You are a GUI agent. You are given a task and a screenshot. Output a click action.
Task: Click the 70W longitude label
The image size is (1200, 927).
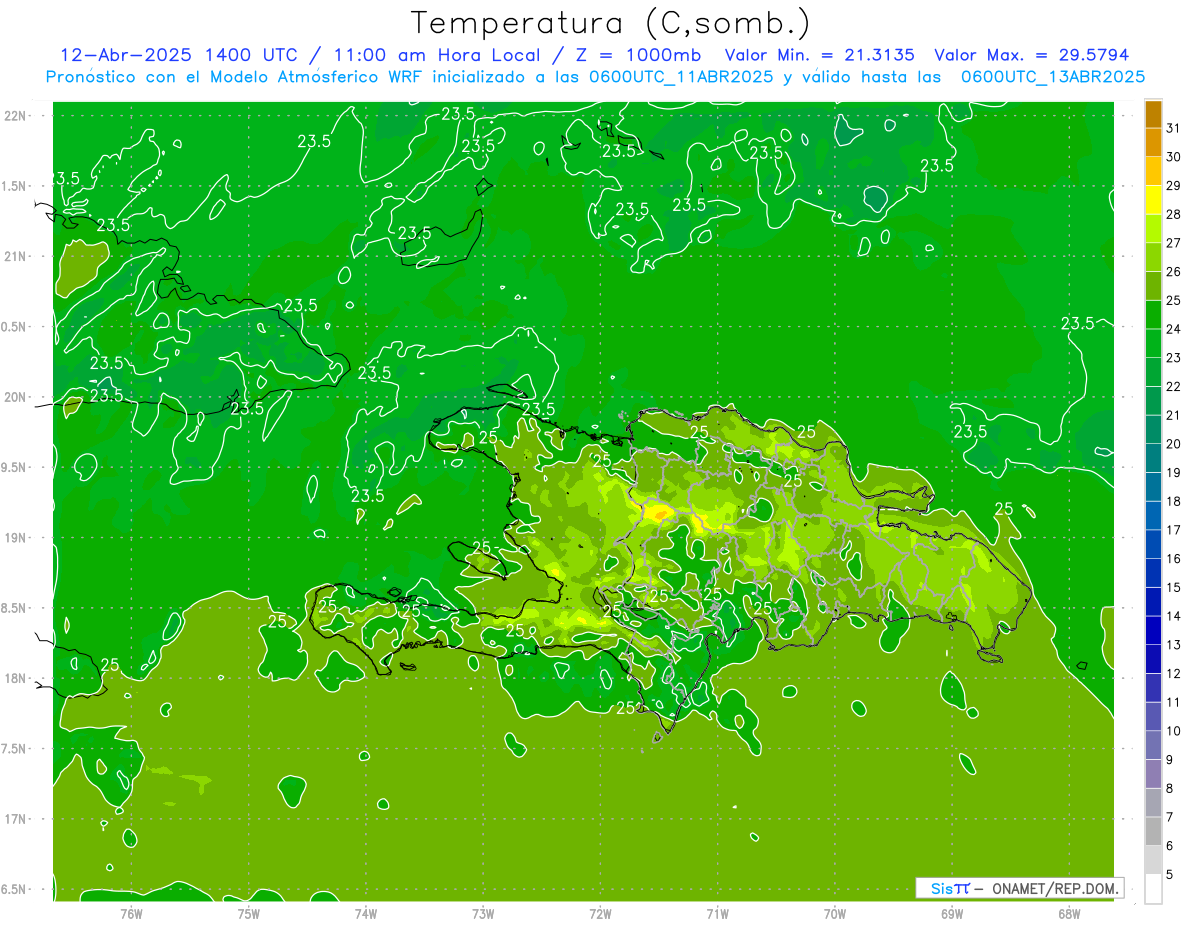point(835,914)
